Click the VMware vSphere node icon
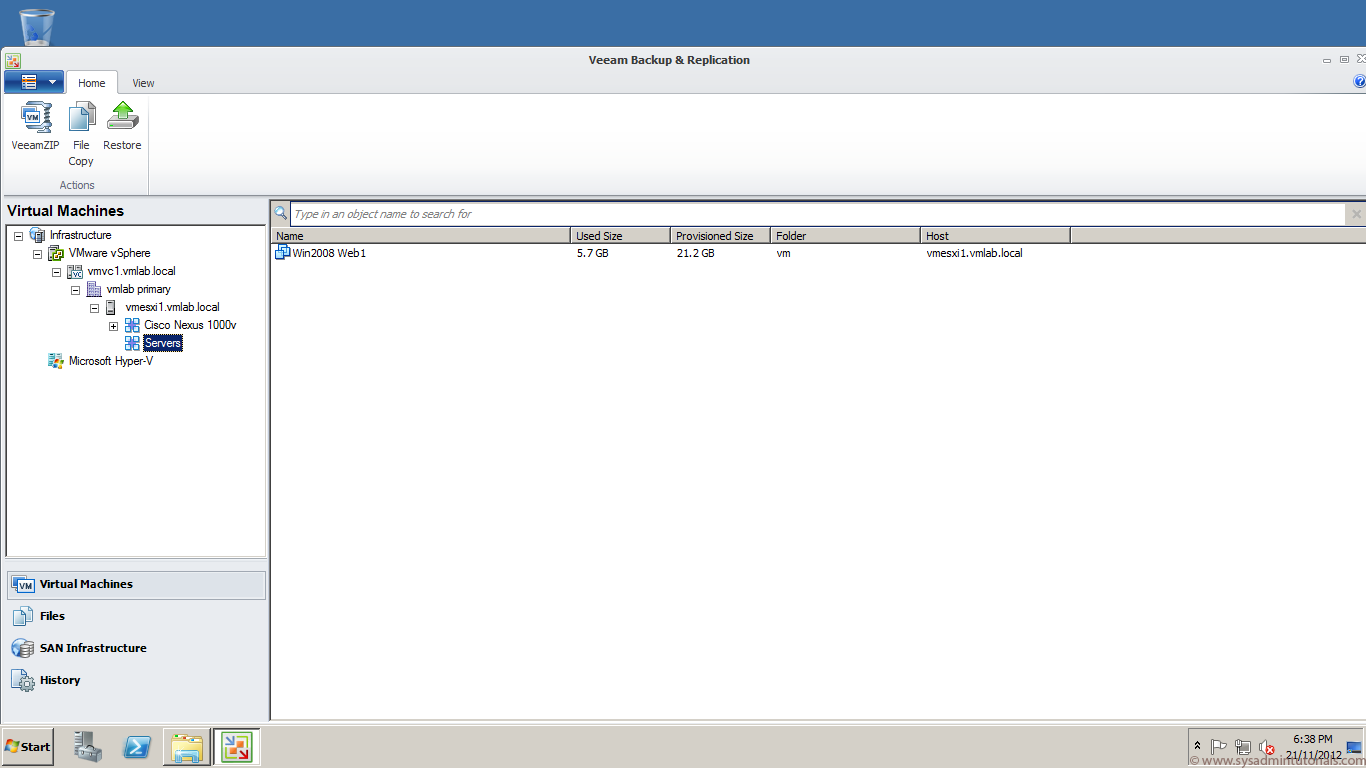1366x768 pixels. [x=56, y=253]
